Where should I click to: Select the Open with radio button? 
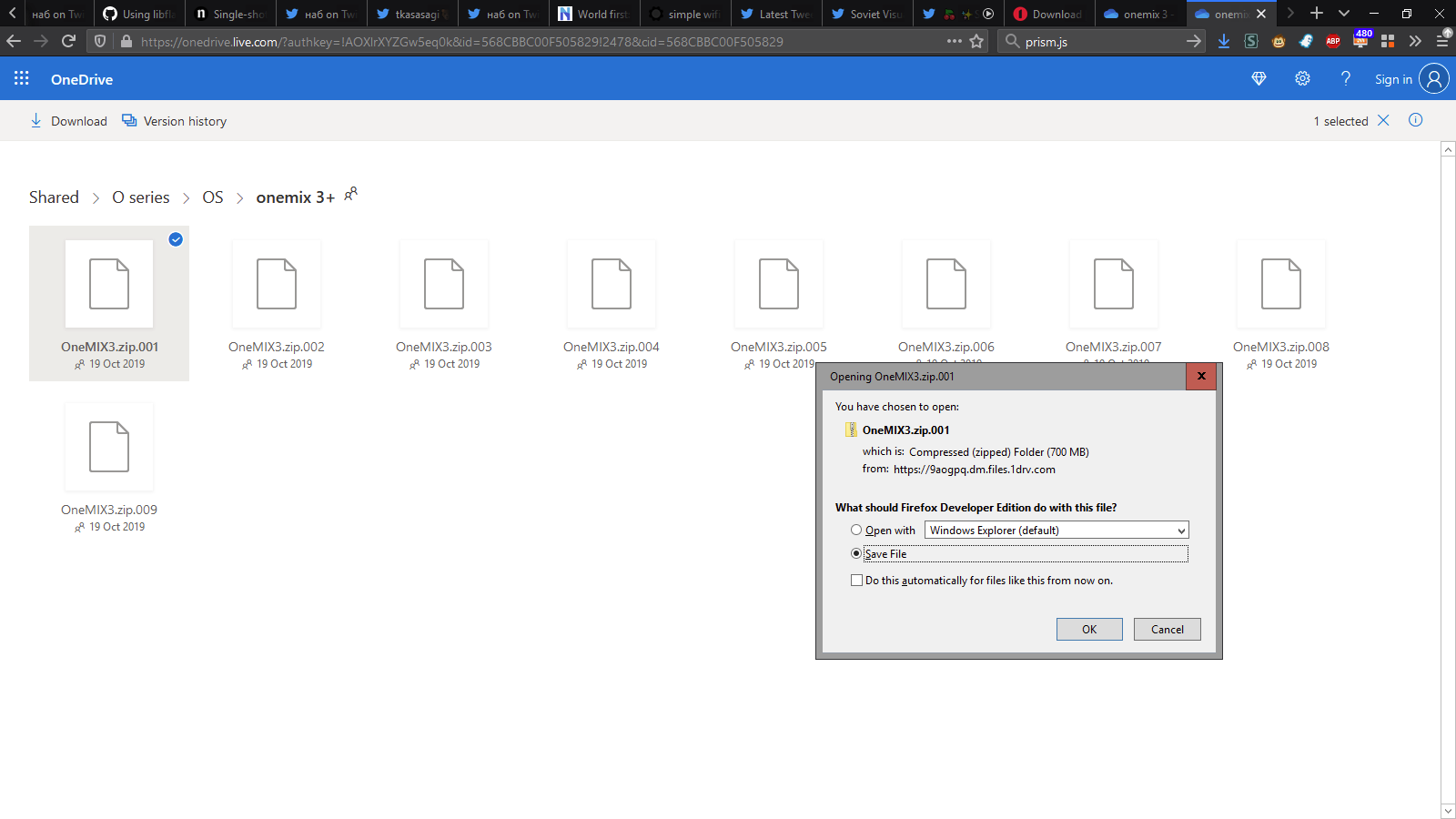[x=856, y=530]
